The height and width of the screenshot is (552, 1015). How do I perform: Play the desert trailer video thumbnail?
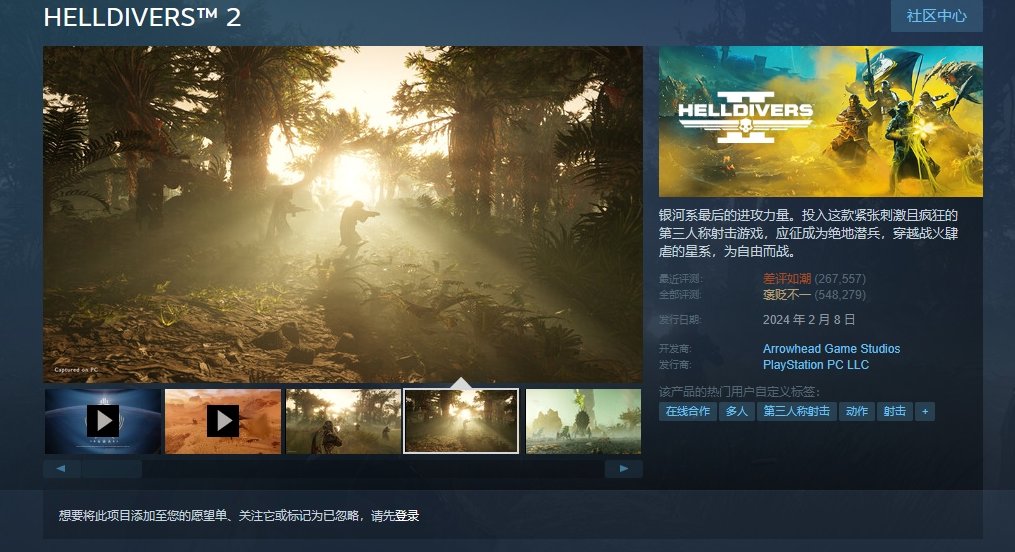coord(223,421)
